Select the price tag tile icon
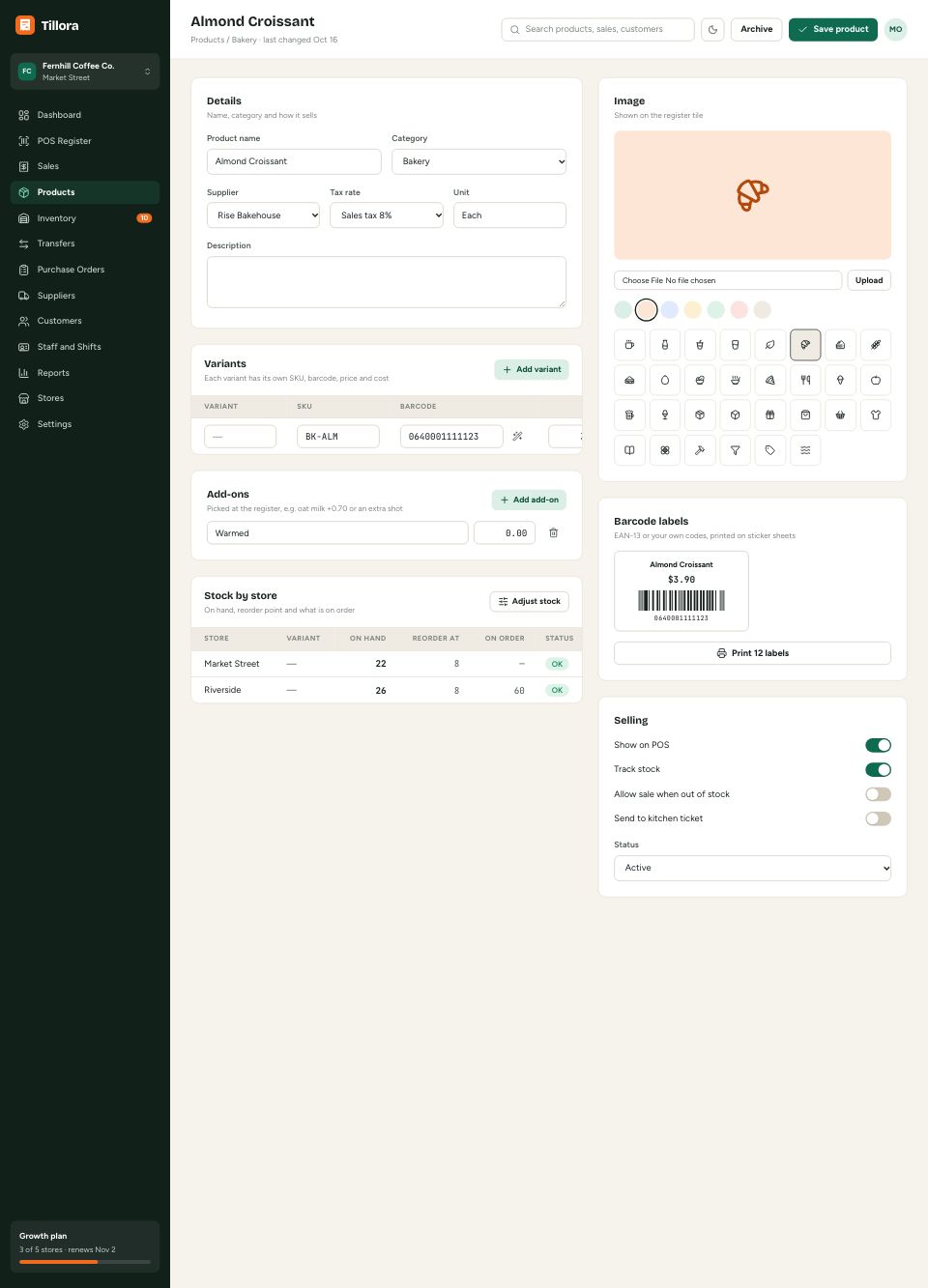Viewport: 928px width, 1288px height. (x=770, y=450)
